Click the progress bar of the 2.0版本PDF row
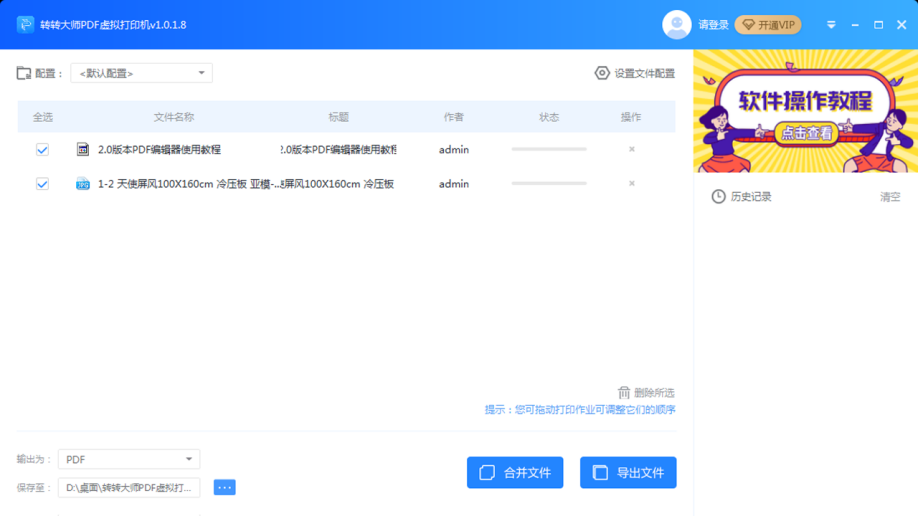Screen dimensions: 918x516 click(x=549, y=149)
